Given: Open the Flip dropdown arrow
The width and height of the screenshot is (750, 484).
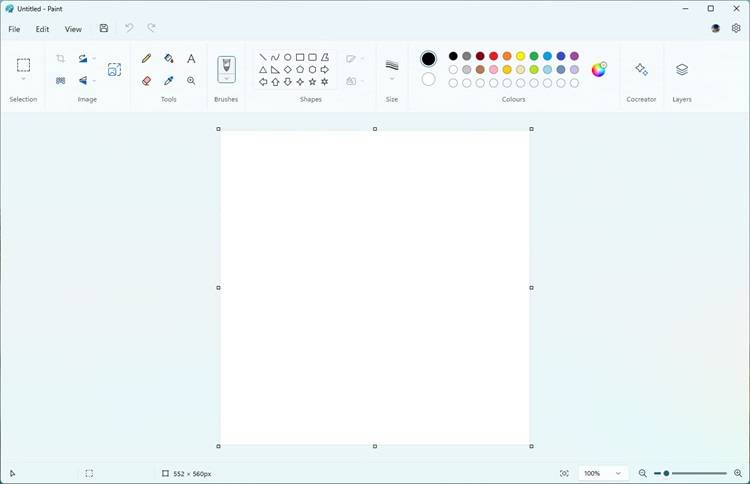Looking at the screenshot, I should [x=94, y=80].
